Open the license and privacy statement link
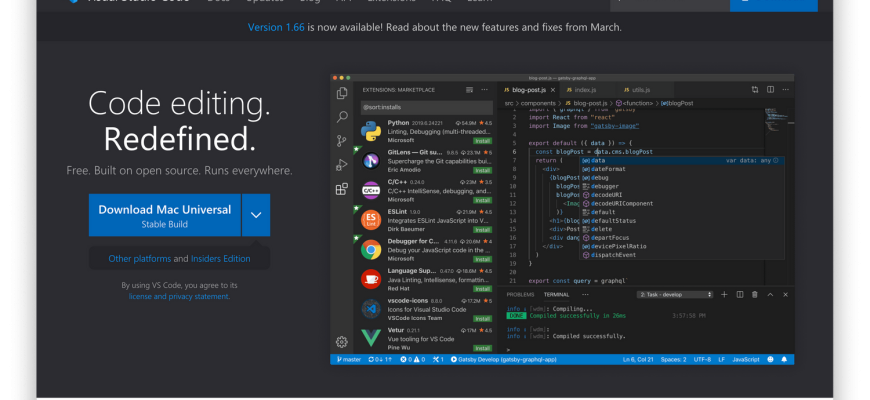 pyautogui.click(x=179, y=296)
